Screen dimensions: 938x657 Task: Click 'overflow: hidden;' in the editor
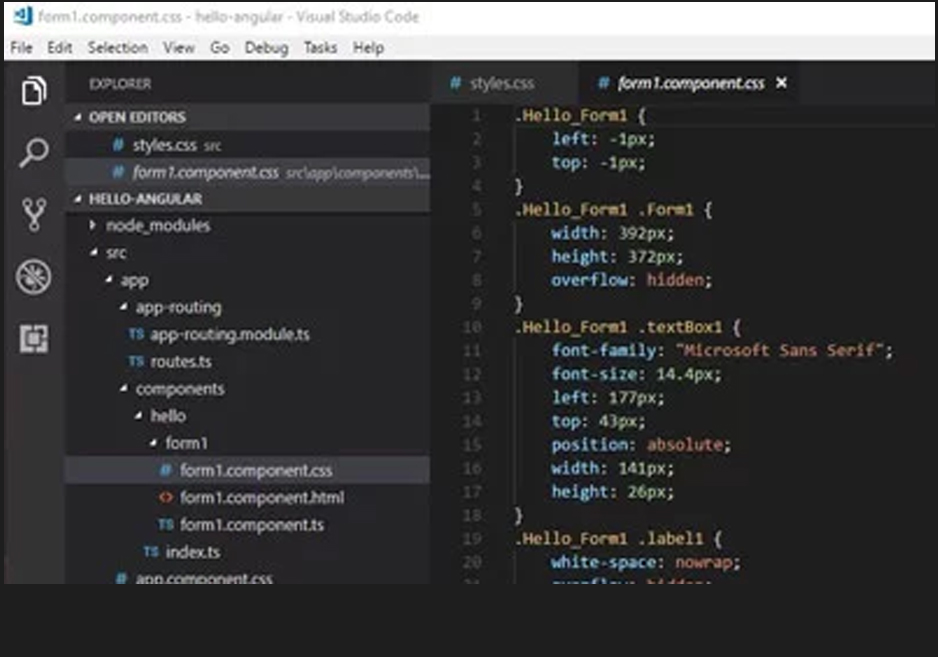[x=632, y=280]
